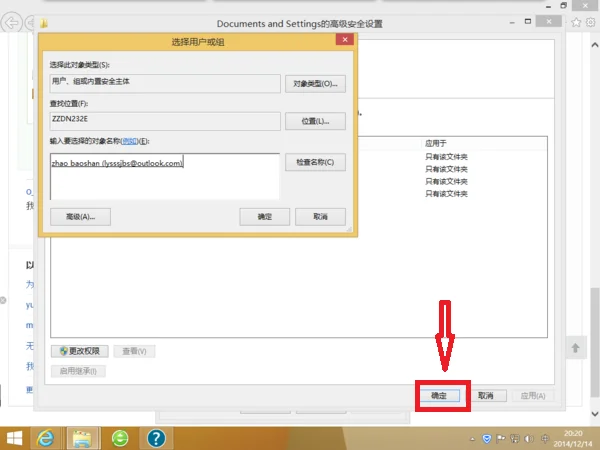The image size is (600, 450).
Task: Open the blue question-mark help taskbar icon
Action: [156, 439]
